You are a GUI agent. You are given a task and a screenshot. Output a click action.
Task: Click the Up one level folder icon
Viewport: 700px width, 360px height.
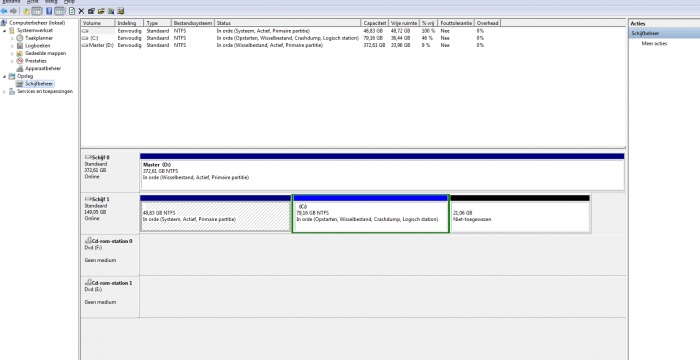point(27,11)
